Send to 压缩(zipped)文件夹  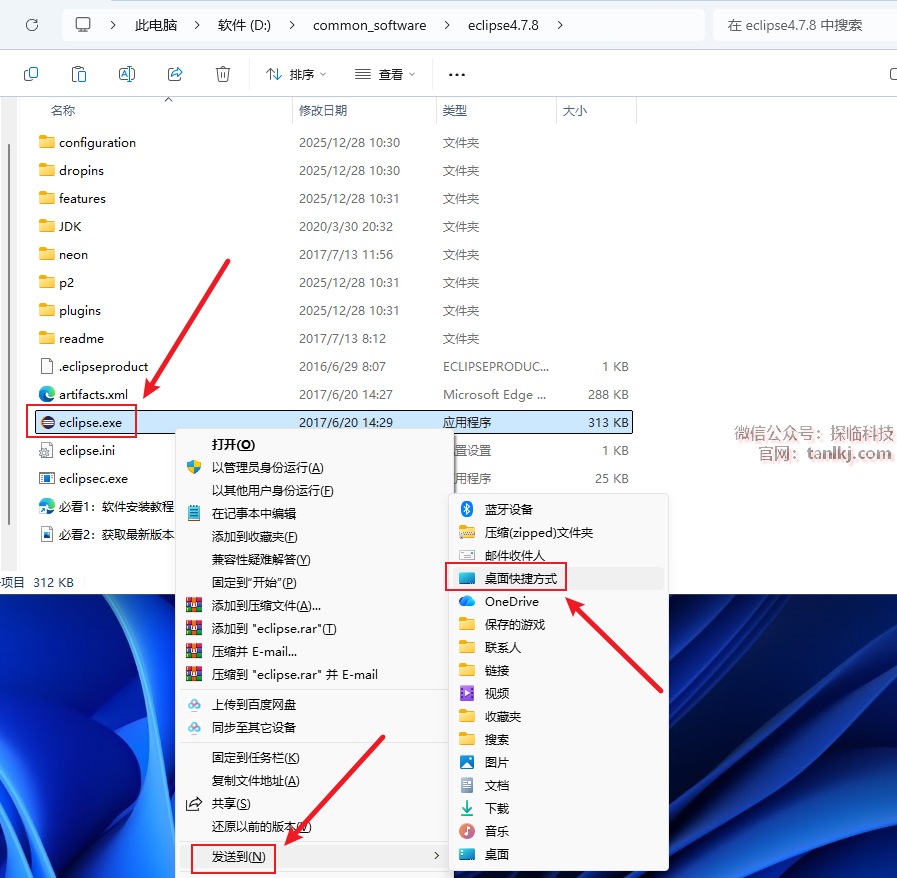point(539,533)
